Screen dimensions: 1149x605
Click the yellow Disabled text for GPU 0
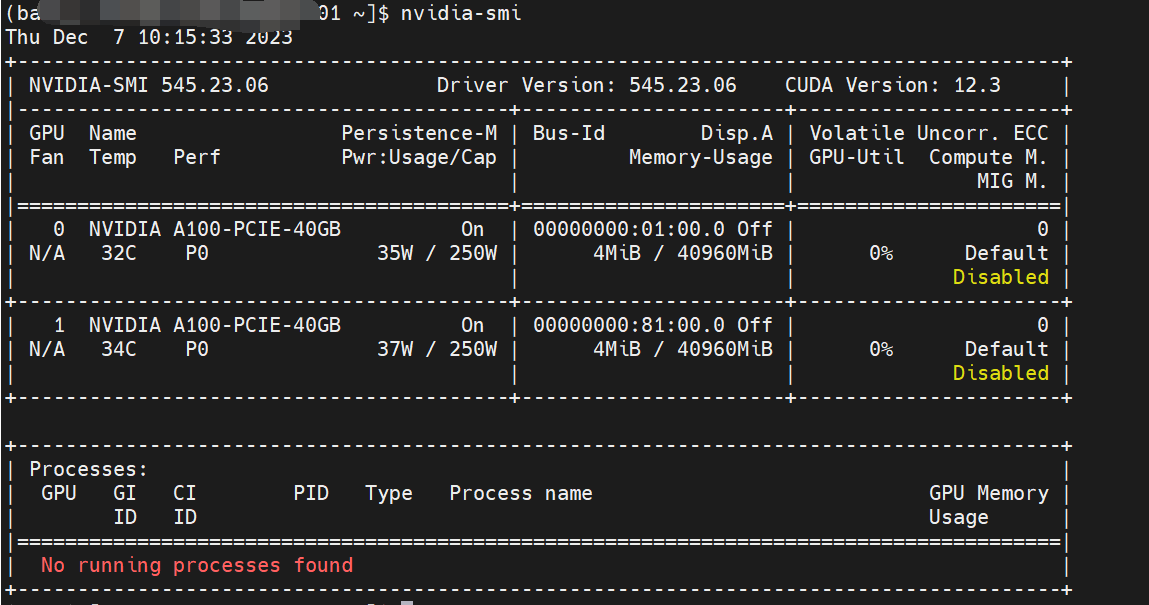(1000, 277)
